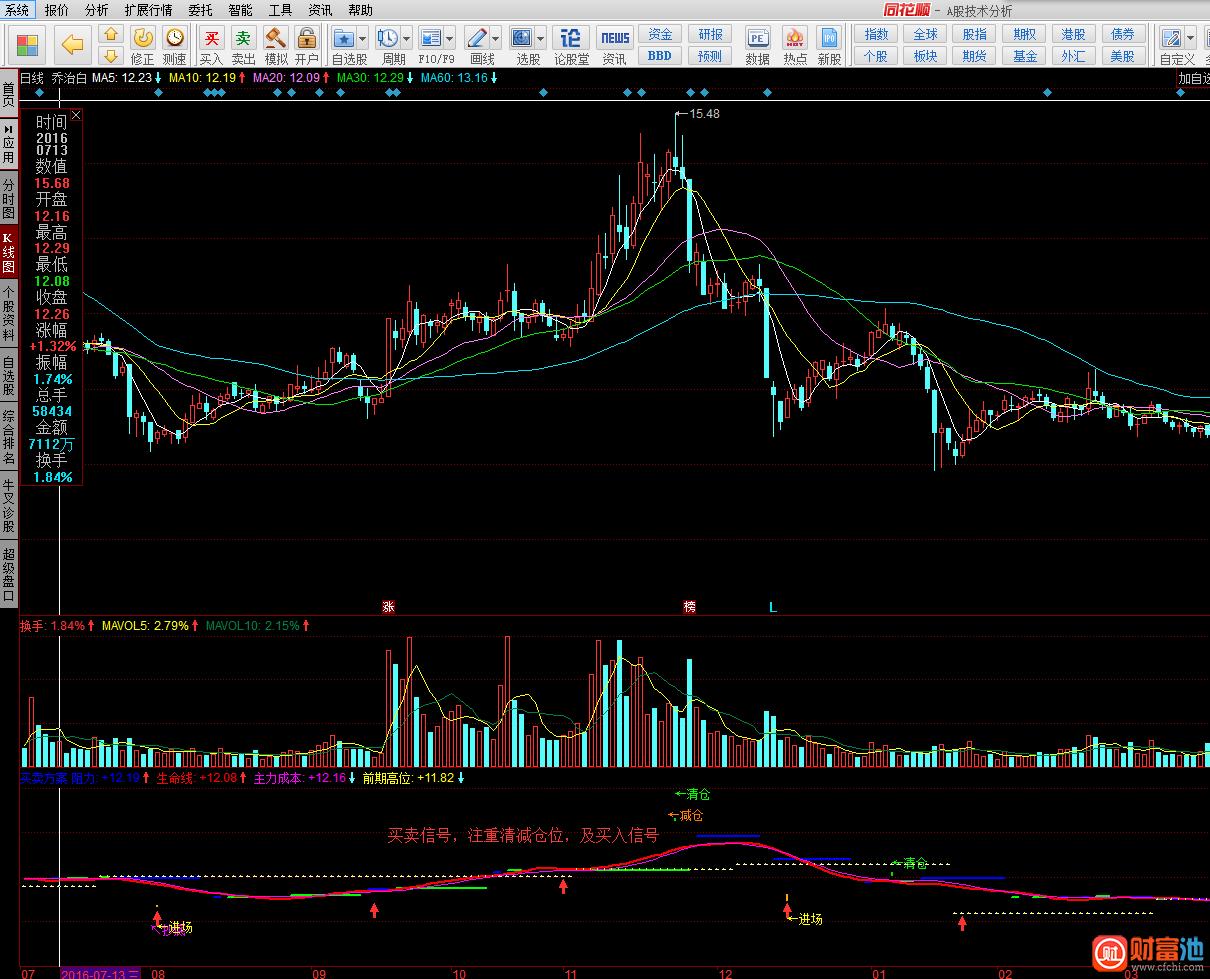The height and width of the screenshot is (979, 1210).
Task: Switch to the 个股资料 stock info side tab
Action: (9, 314)
